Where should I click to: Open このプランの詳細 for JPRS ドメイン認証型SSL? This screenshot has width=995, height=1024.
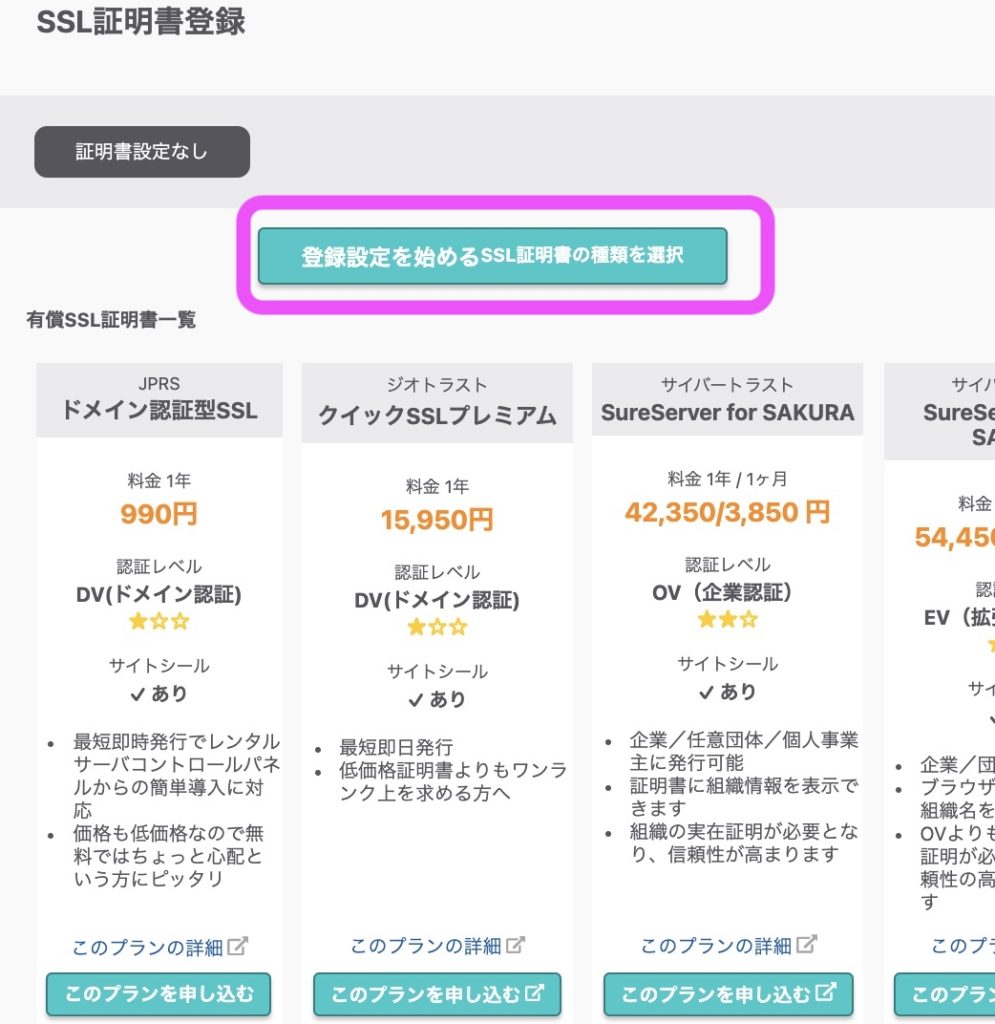pyautogui.click(x=148, y=947)
